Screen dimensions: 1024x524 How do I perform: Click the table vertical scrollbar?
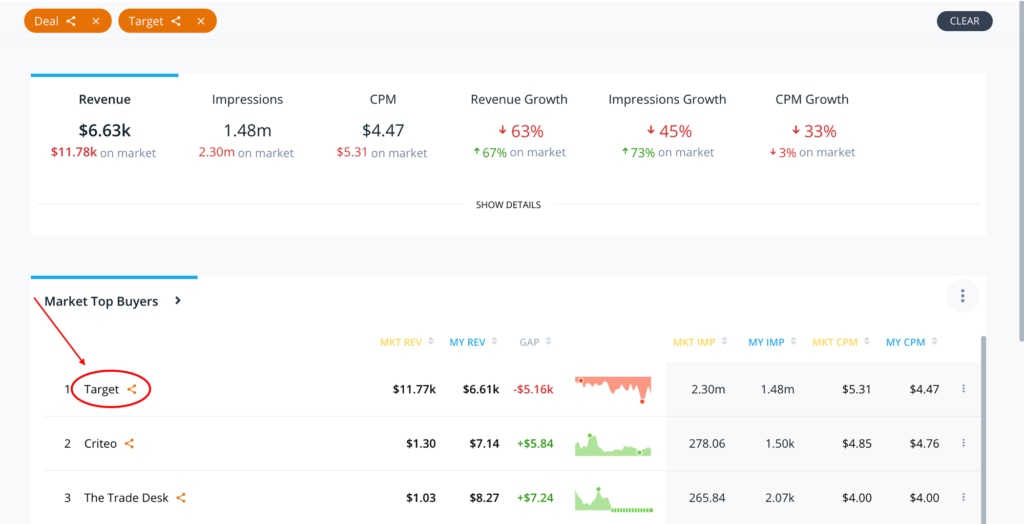(x=985, y=429)
